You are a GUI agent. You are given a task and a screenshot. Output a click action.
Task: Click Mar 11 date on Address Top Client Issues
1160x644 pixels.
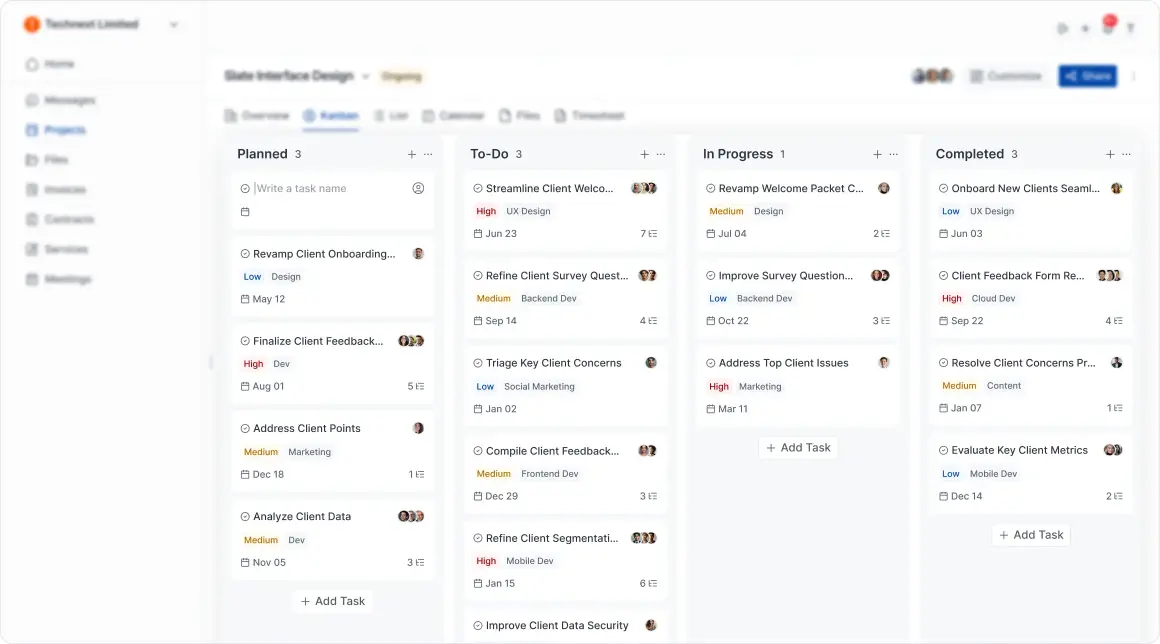point(727,409)
